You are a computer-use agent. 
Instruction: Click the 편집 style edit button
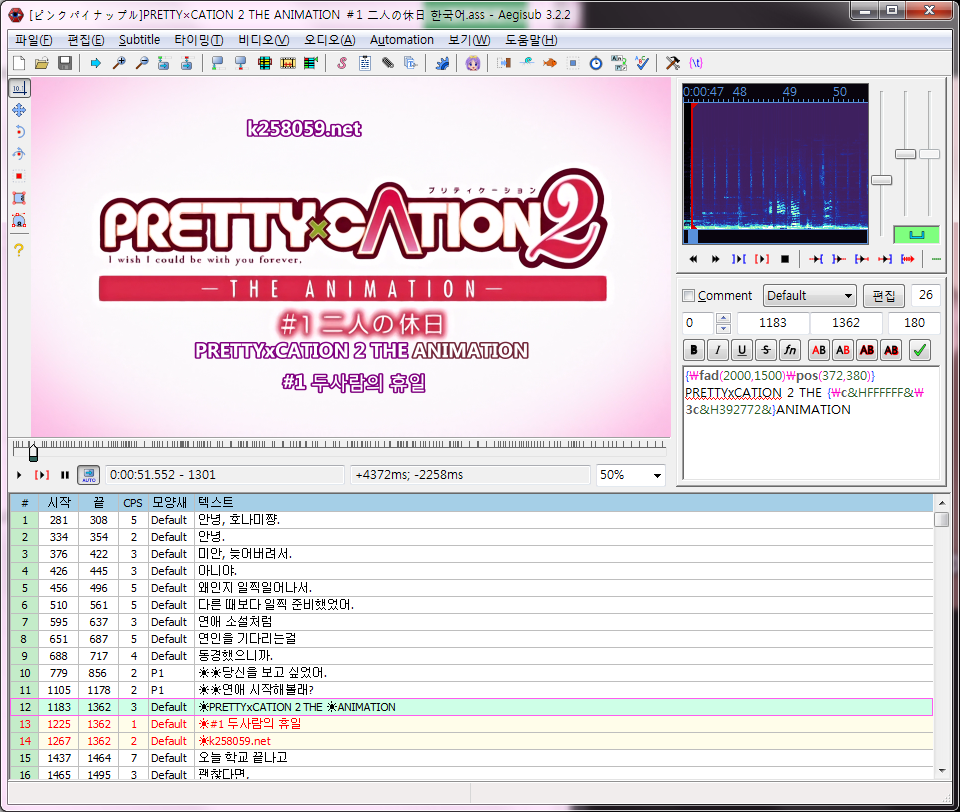[x=883, y=296]
